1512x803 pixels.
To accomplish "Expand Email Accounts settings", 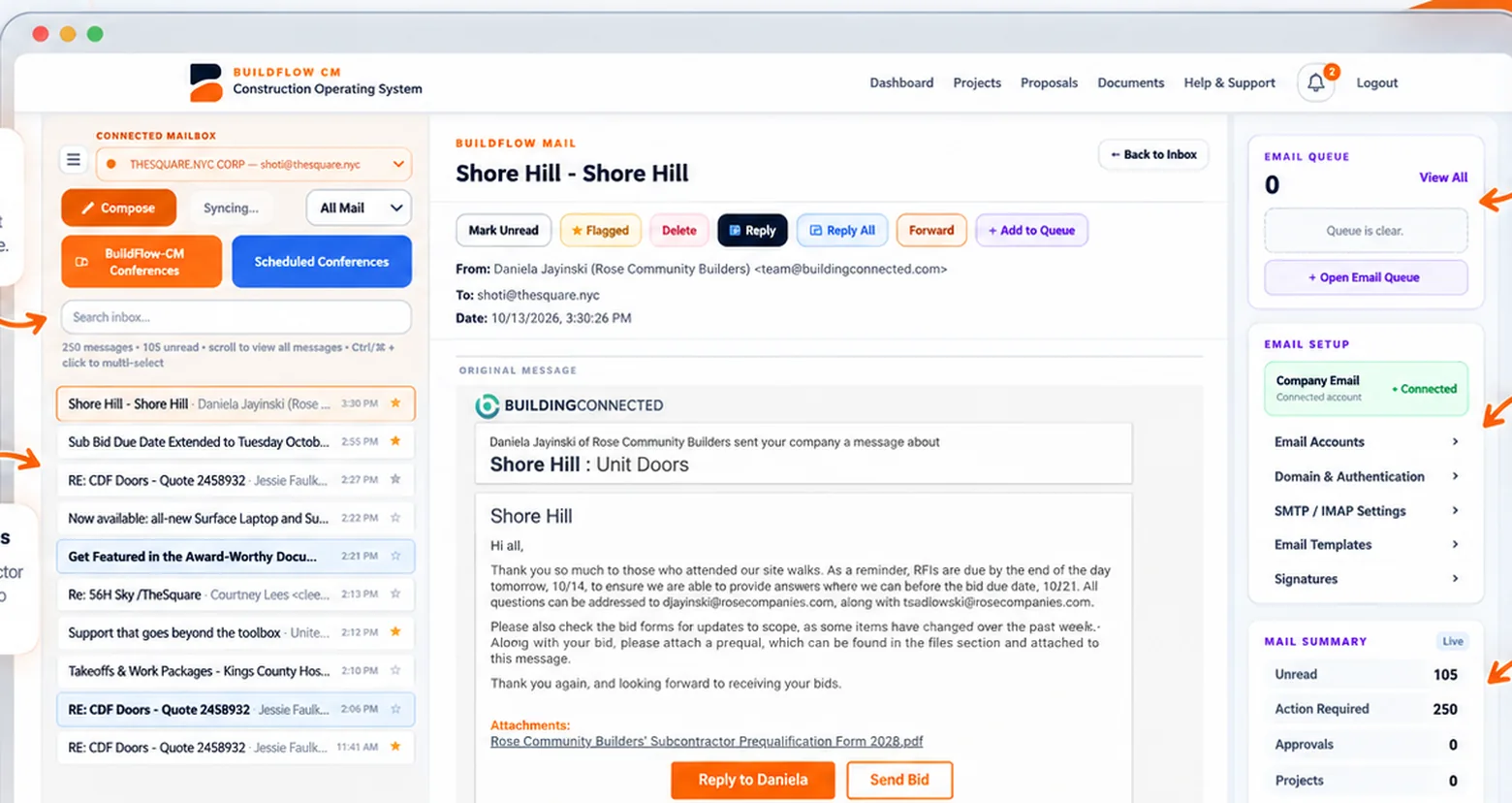I will point(1365,441).
